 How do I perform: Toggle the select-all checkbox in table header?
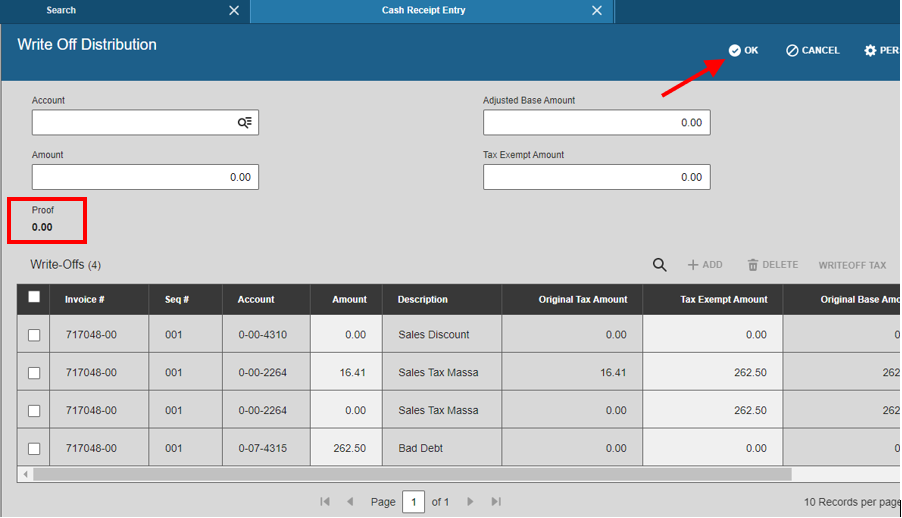point(34,297)
